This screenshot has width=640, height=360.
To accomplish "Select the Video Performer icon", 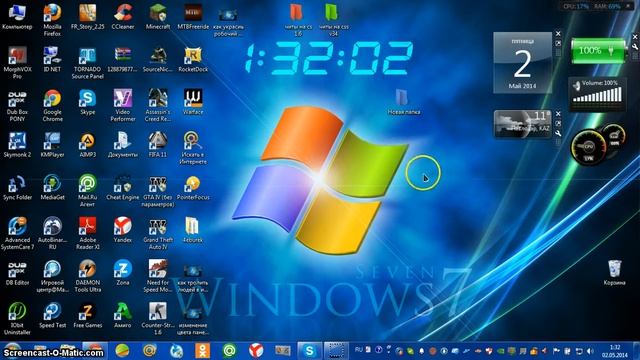I will click(123, 105).
